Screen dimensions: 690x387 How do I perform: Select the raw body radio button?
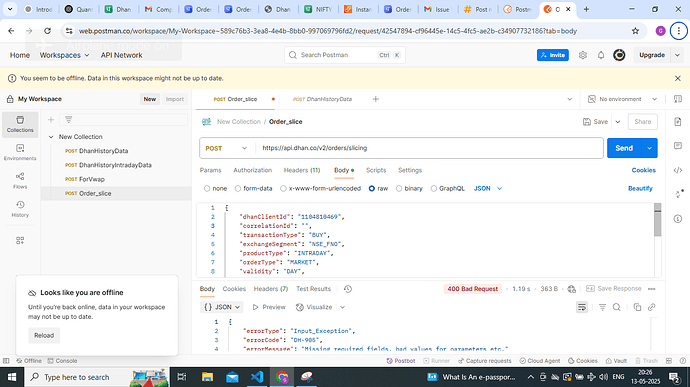(x=372, y=188)
